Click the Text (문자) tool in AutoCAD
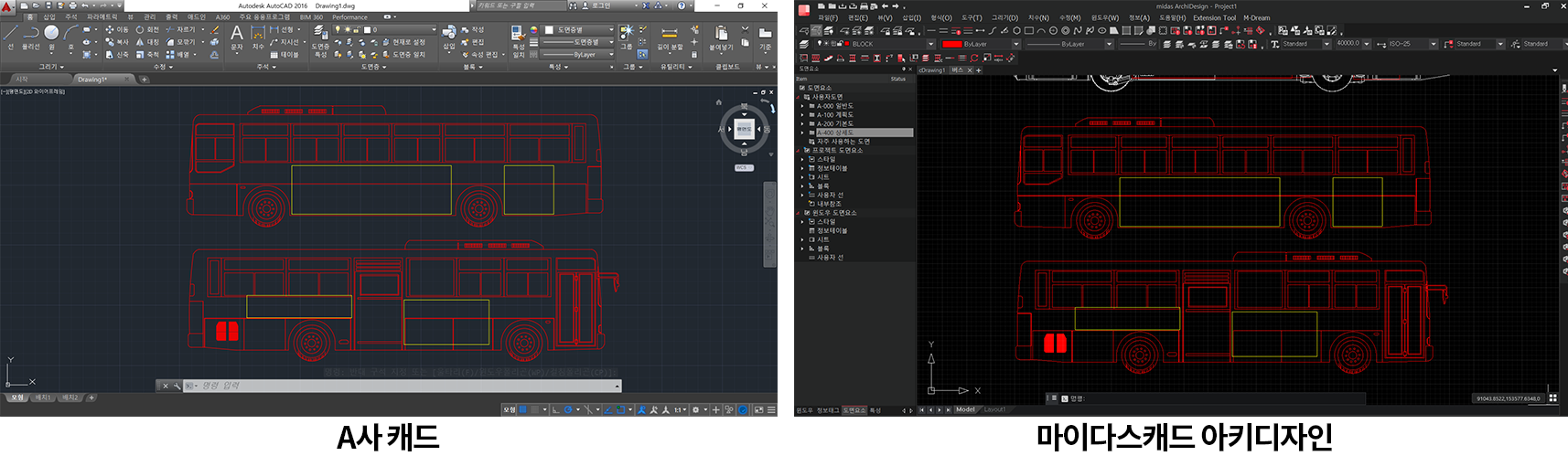The image size is (1568, 456). click(237, 37)
